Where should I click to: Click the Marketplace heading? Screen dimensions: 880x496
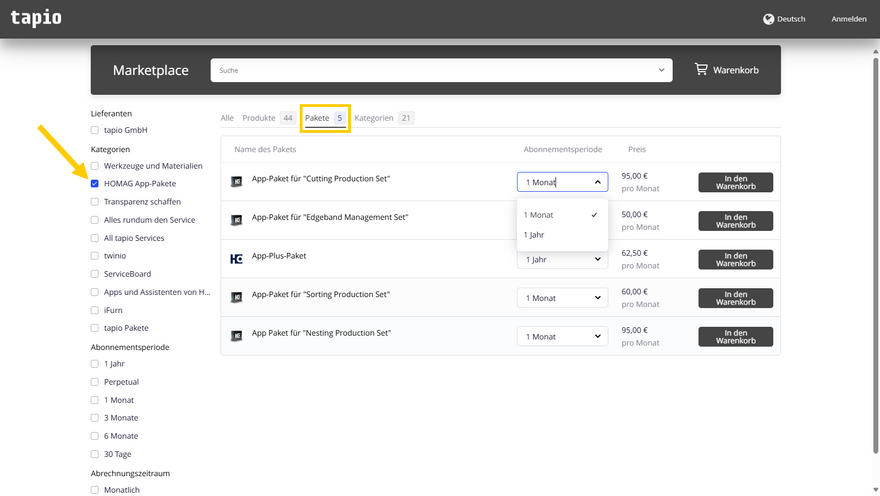(x=150, y=70)
